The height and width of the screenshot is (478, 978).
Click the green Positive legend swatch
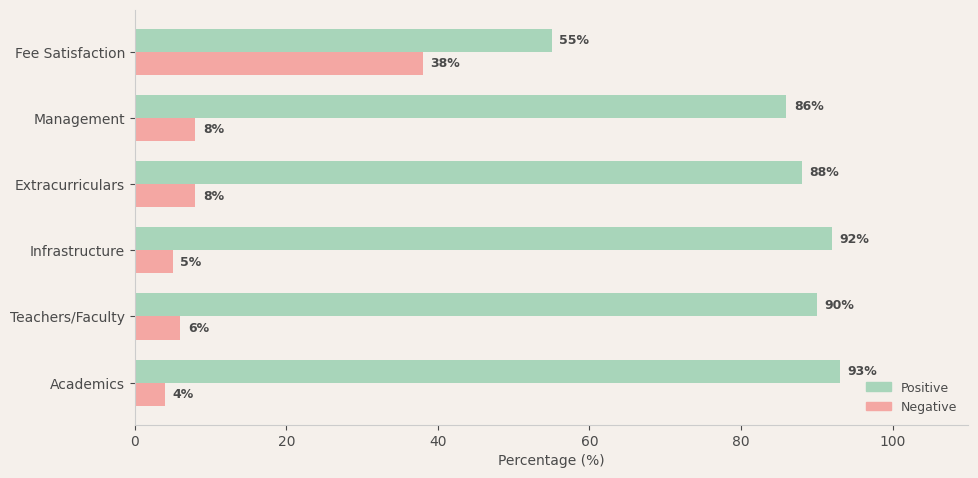(x=878, y=388)
